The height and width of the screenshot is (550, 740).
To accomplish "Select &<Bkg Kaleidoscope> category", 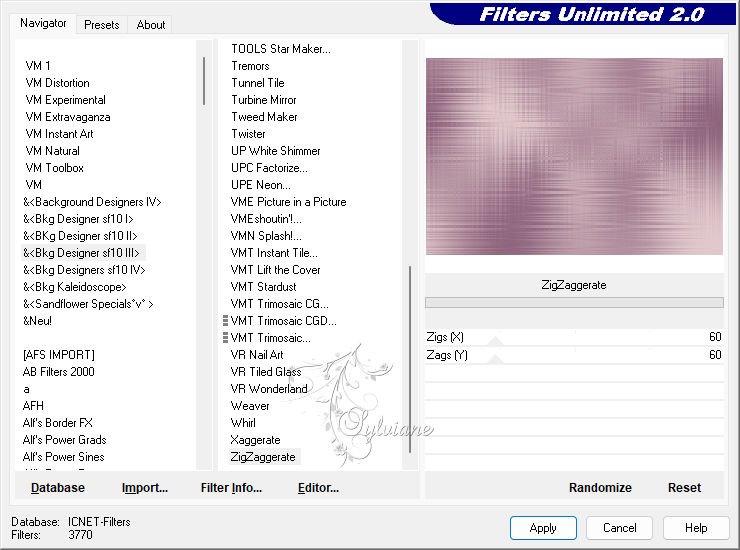I will pyautogui.click(x=75, y=287).
